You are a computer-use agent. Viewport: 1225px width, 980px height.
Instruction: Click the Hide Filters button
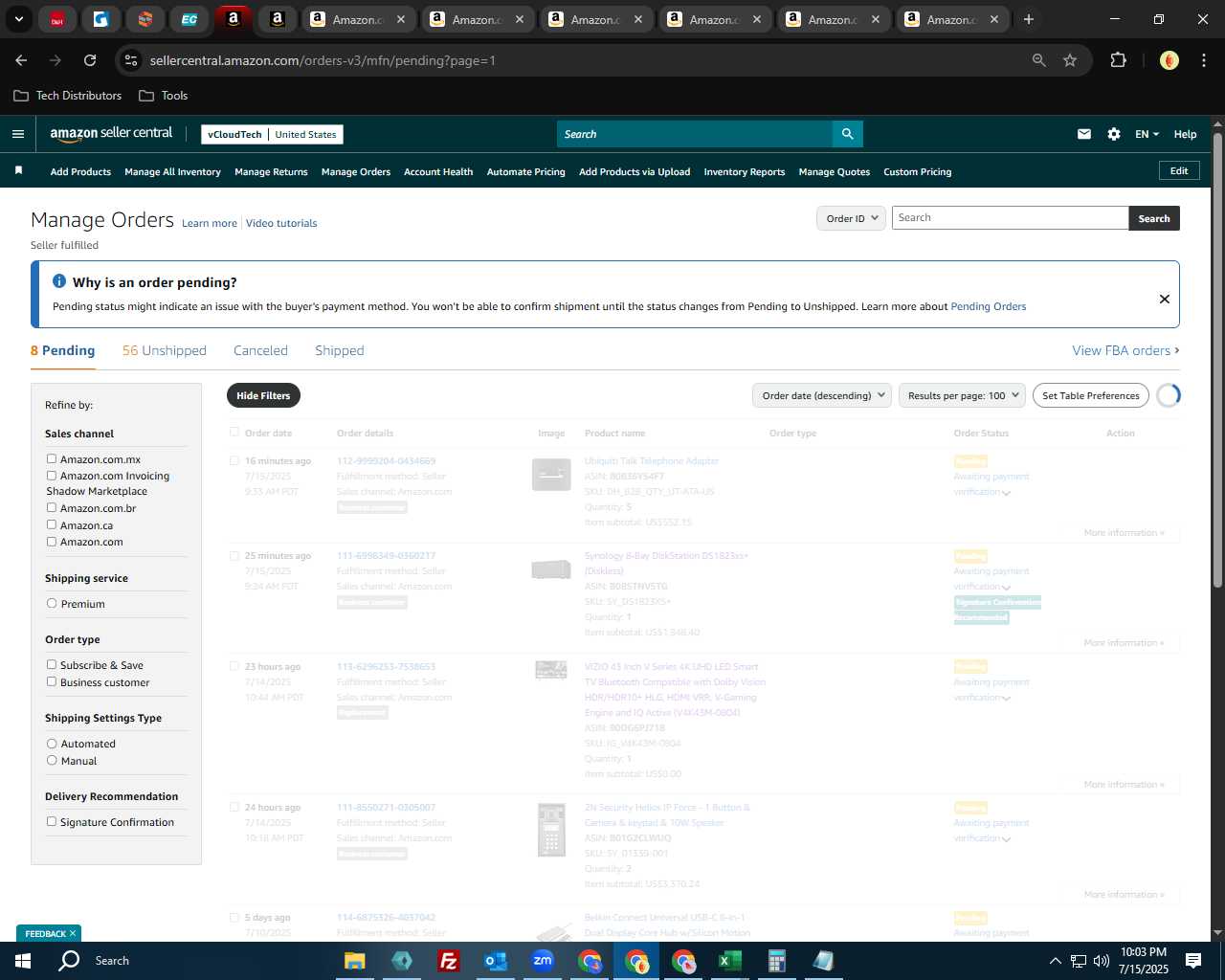263,395
